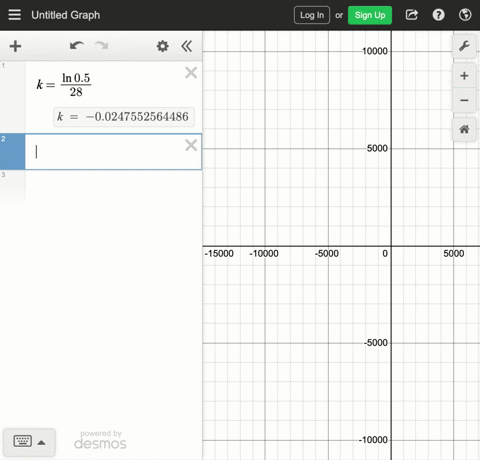The height and width of the screenshot is (460, 480).
Task: Focus the empty expression 2 field
Action: point(113,152)
